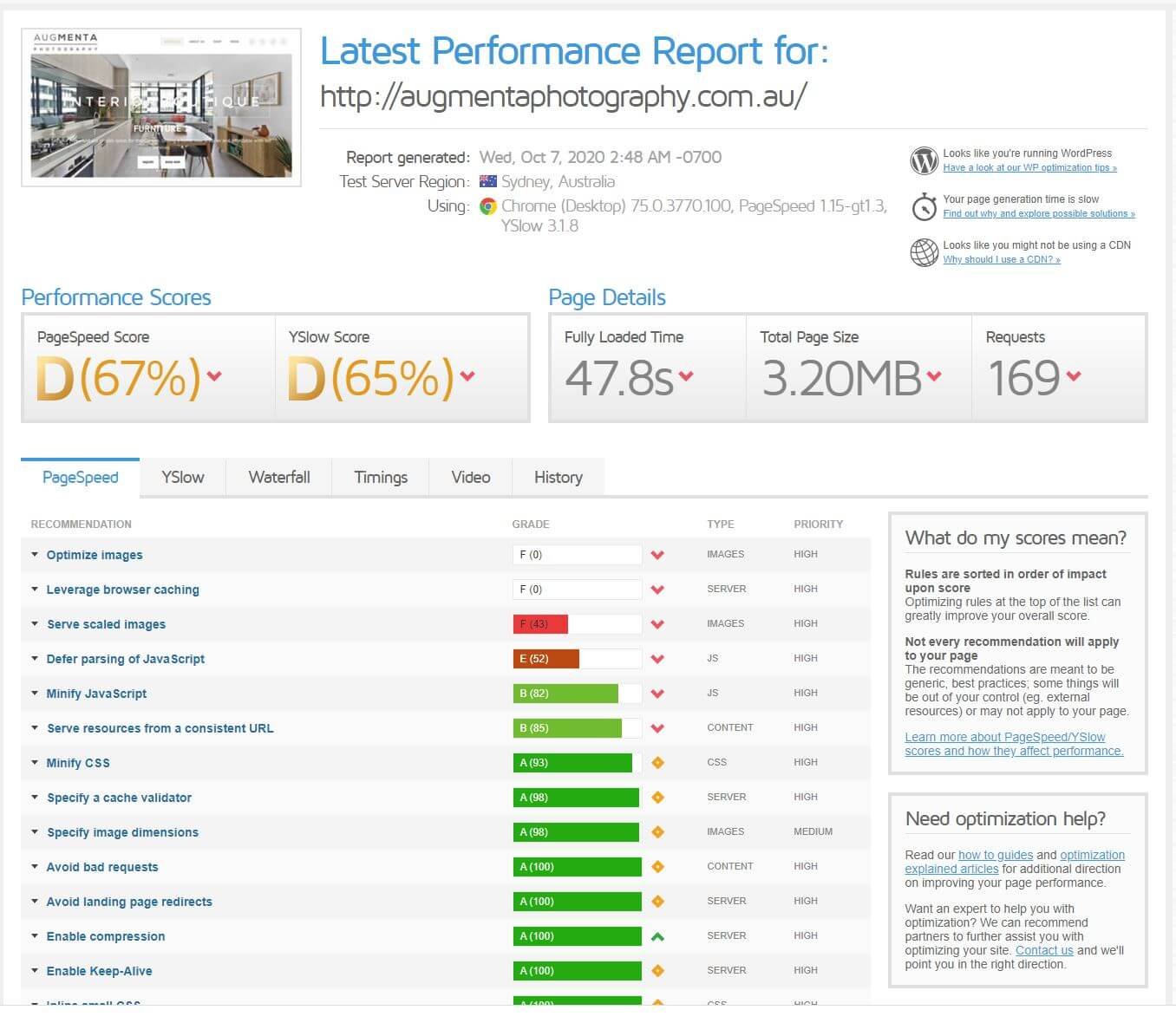Click the TYPE column header
The image size is (1176, 1023).
pyautogui.click(x=720, y=525)
